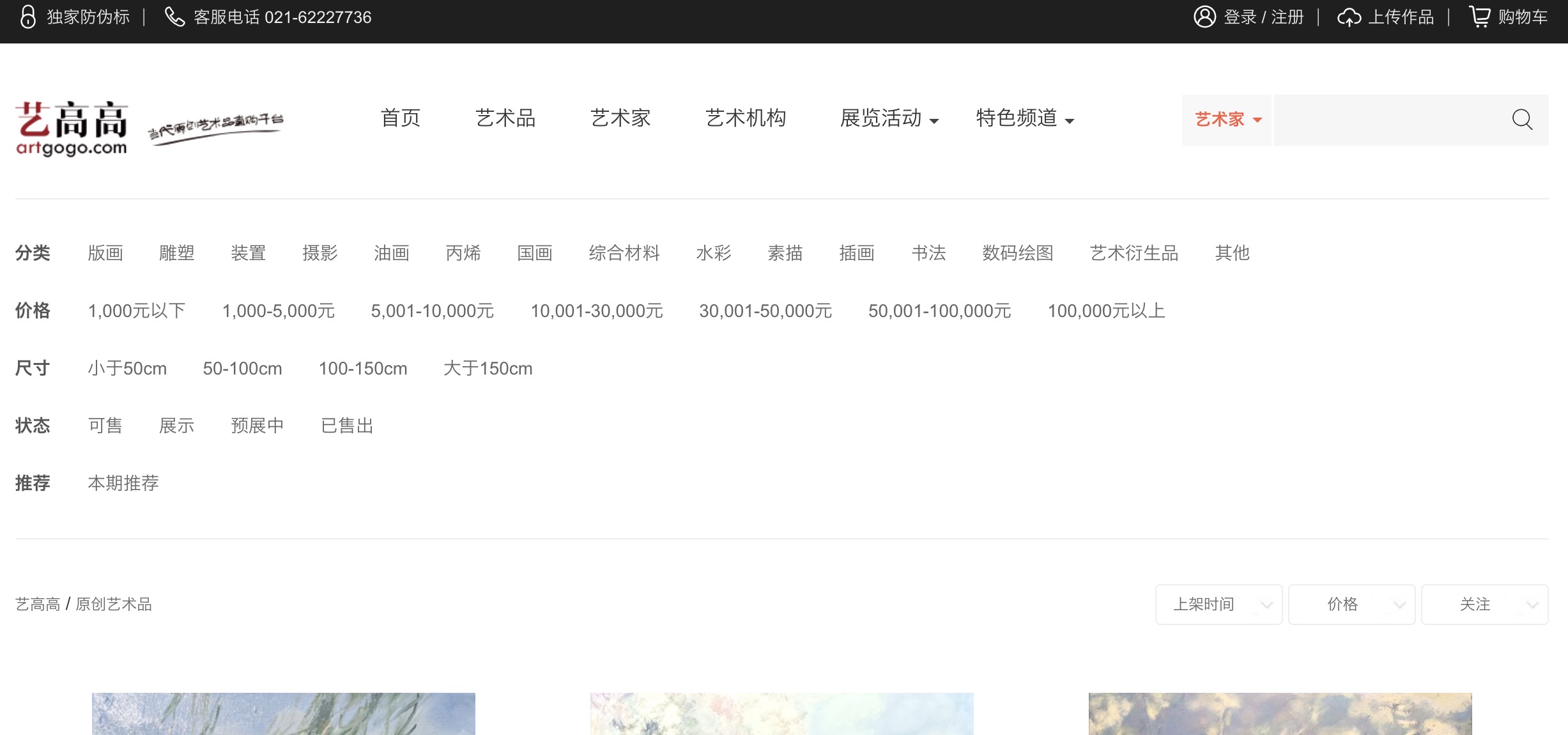Open the 艺术家 search type dropdown

(x=1227, y=120)
